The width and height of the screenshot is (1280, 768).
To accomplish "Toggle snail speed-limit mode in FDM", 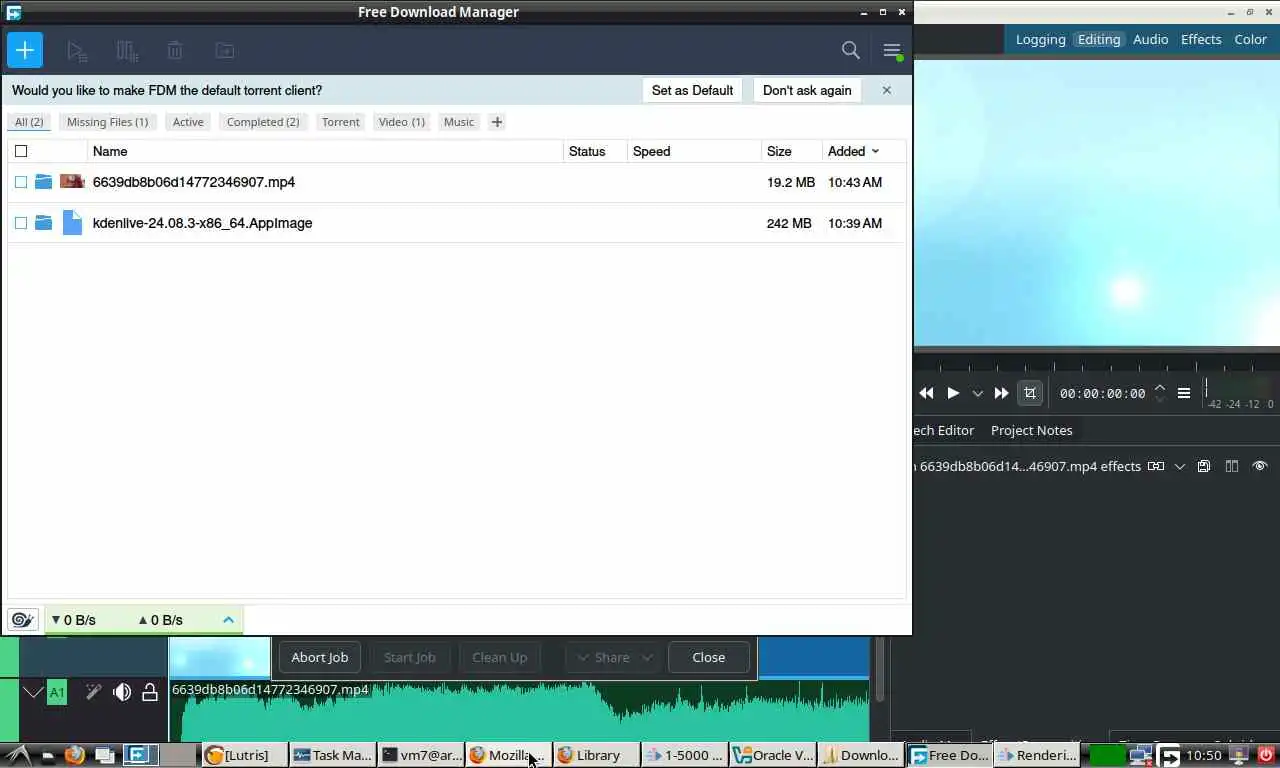I will [x=22, y=620].
